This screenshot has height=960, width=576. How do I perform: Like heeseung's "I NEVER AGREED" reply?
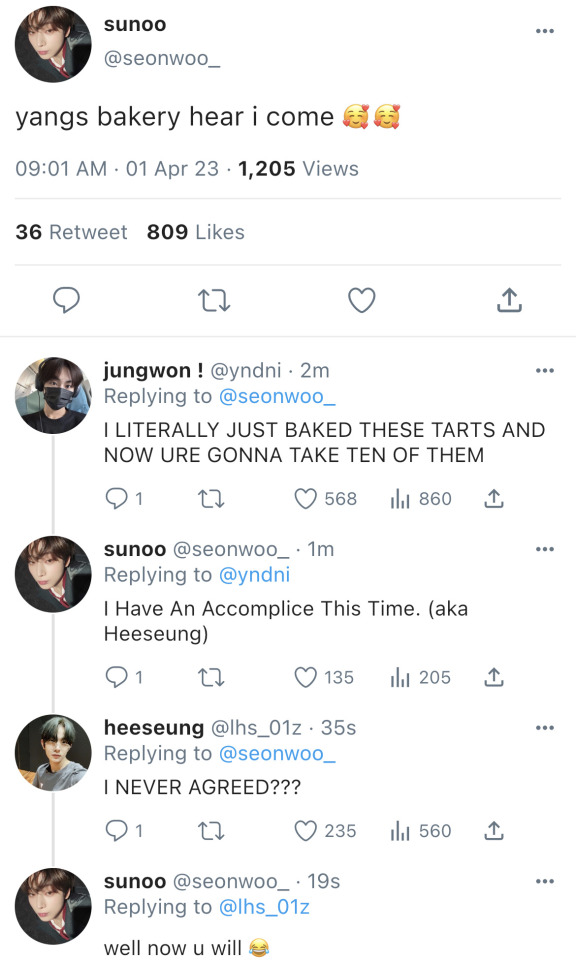click(305, 831)
